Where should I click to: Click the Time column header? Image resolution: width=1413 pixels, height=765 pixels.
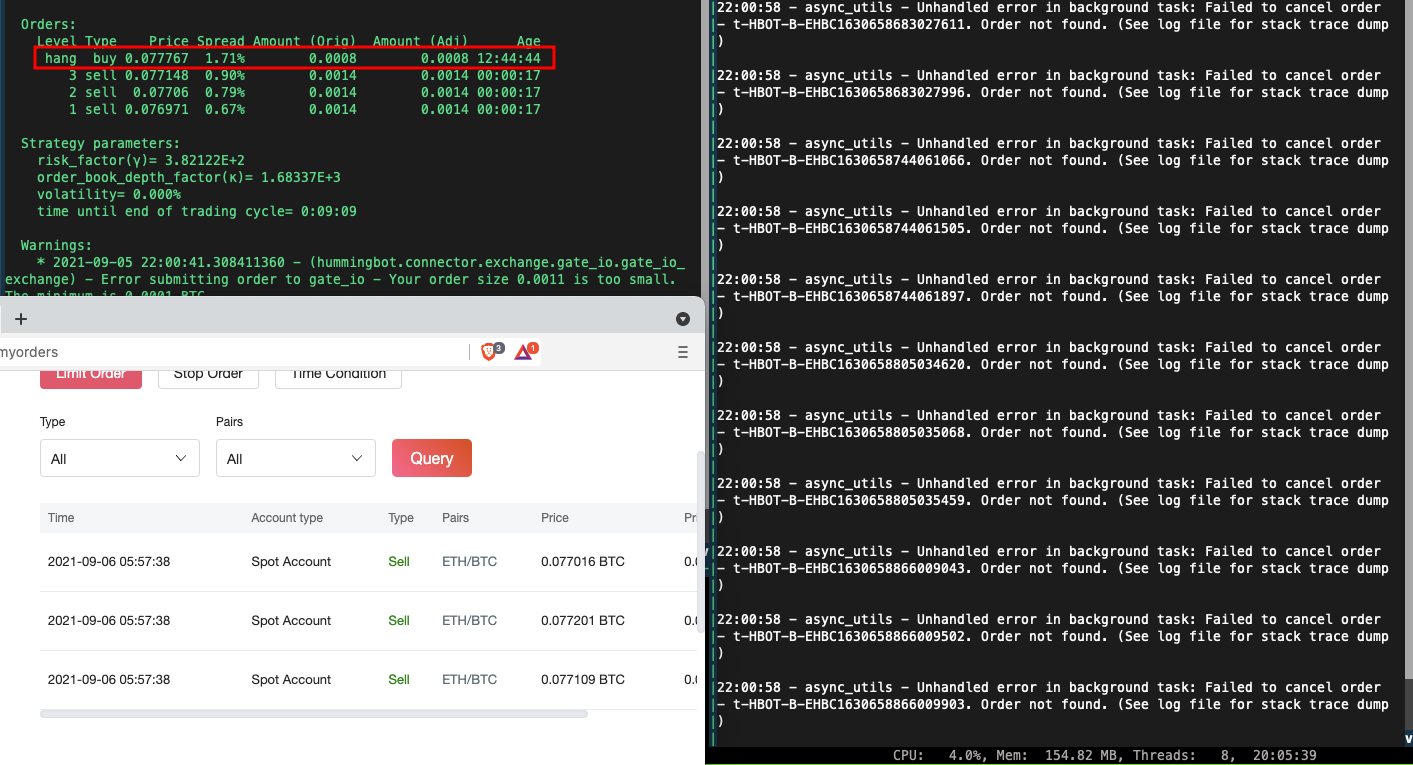60,518
